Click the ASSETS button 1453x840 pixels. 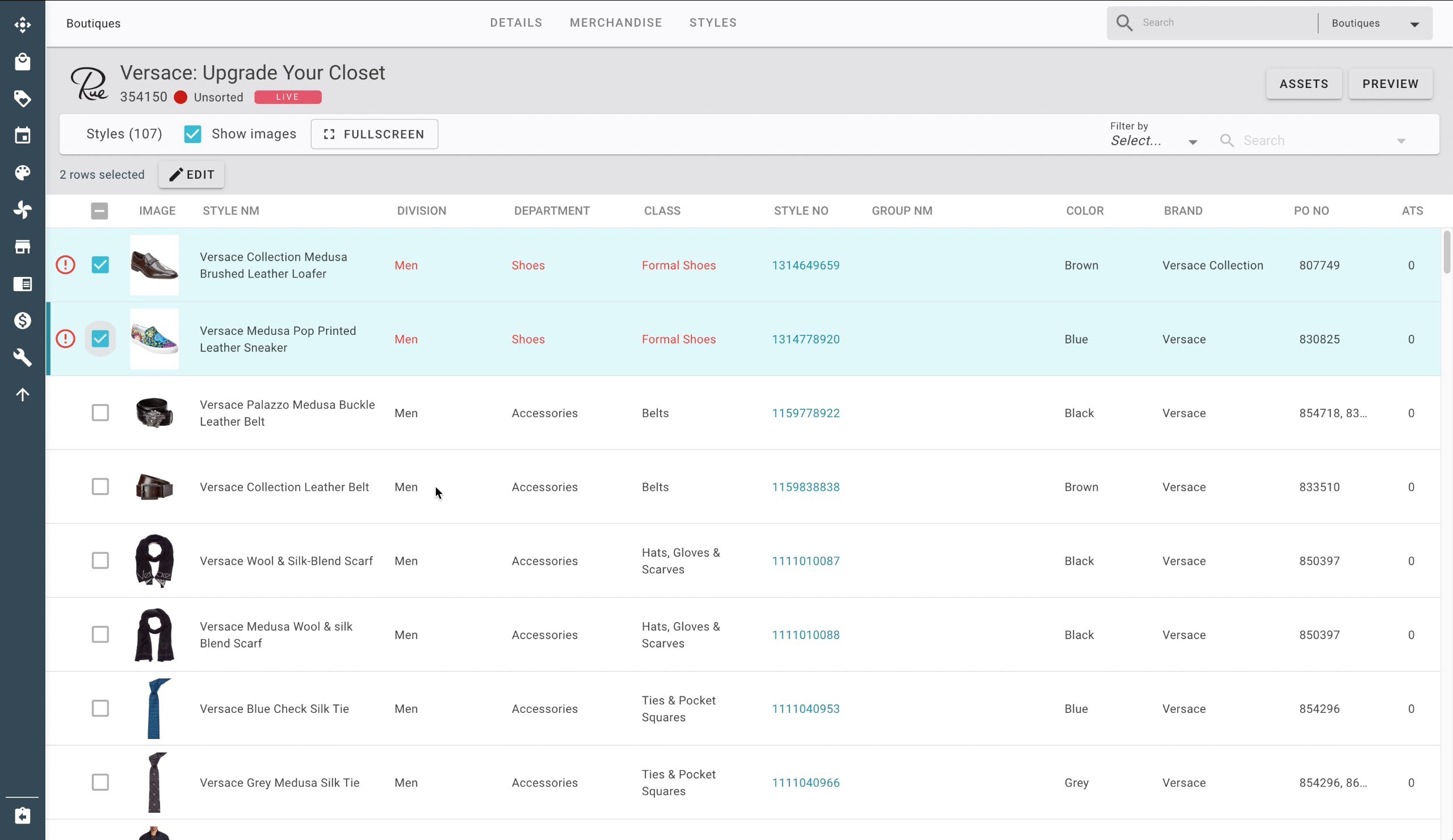(1304, 84)
